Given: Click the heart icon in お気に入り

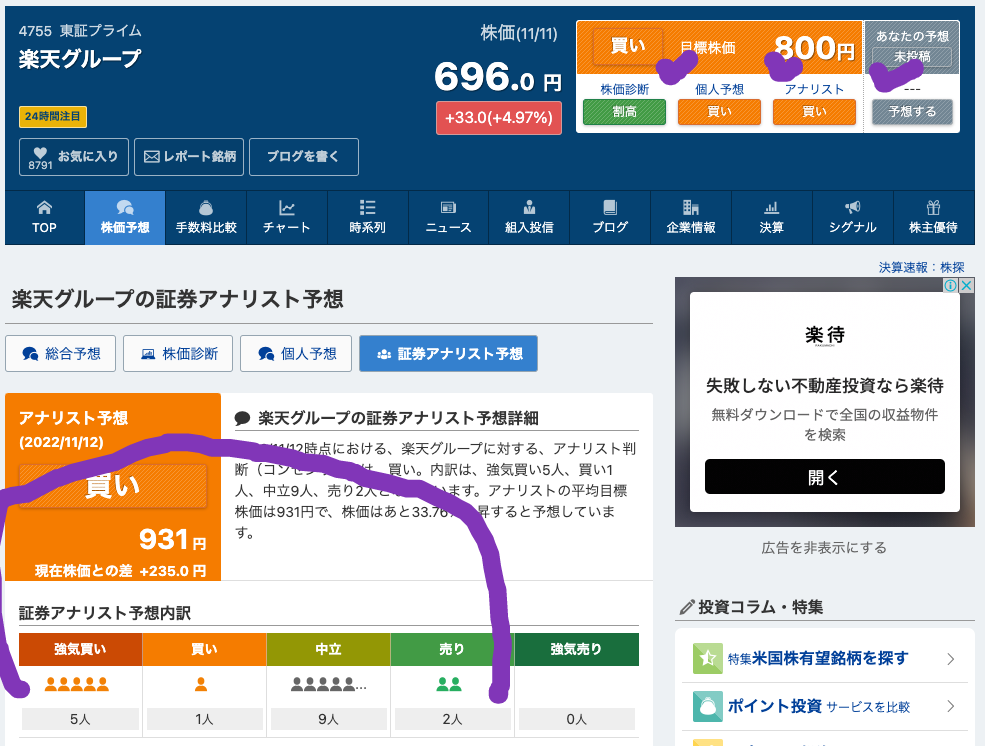Looking at the screenshot, I should [40, 153].
